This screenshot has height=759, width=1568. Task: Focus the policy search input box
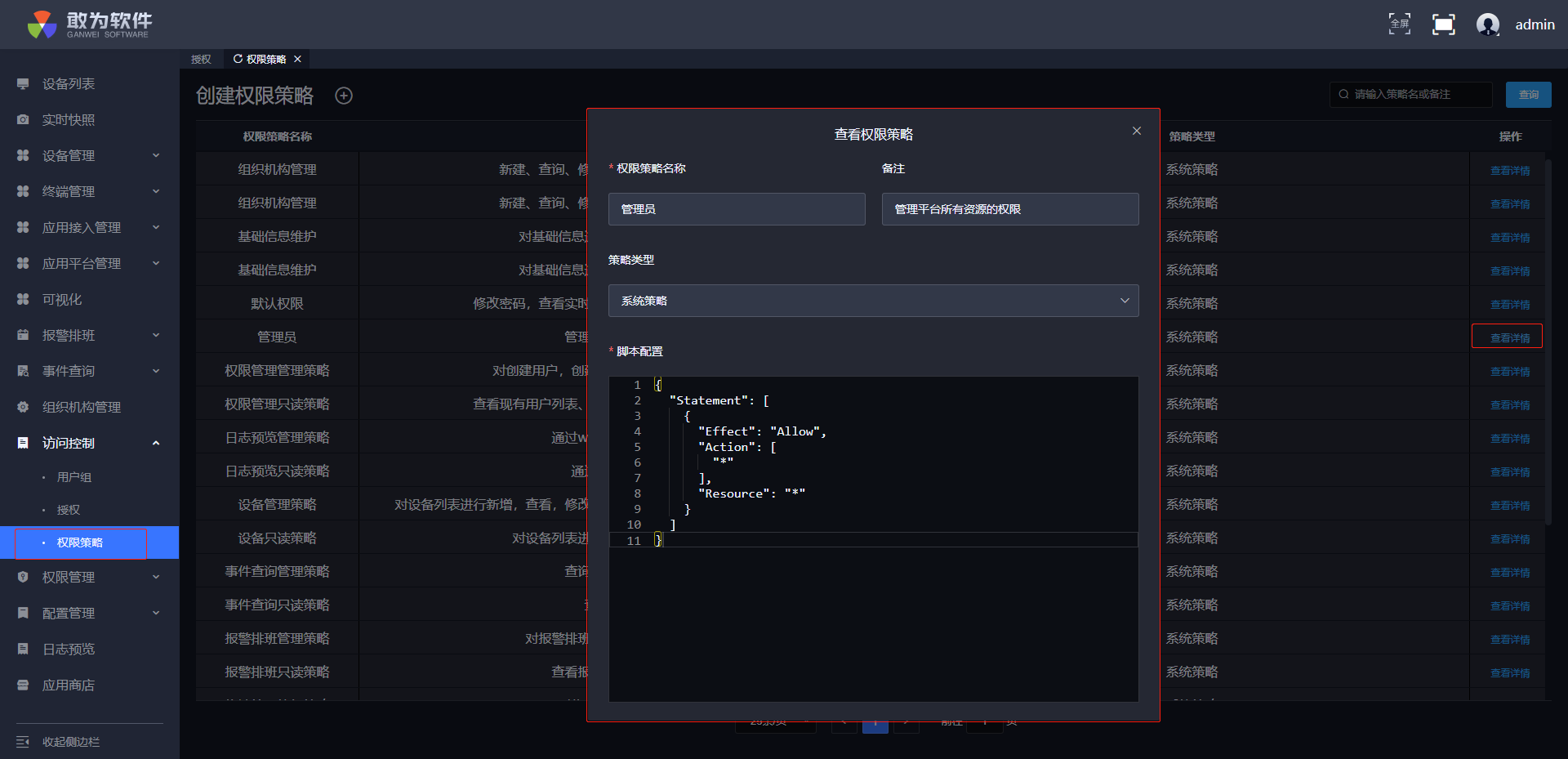pyautogui.click(x=1417, y=95)
